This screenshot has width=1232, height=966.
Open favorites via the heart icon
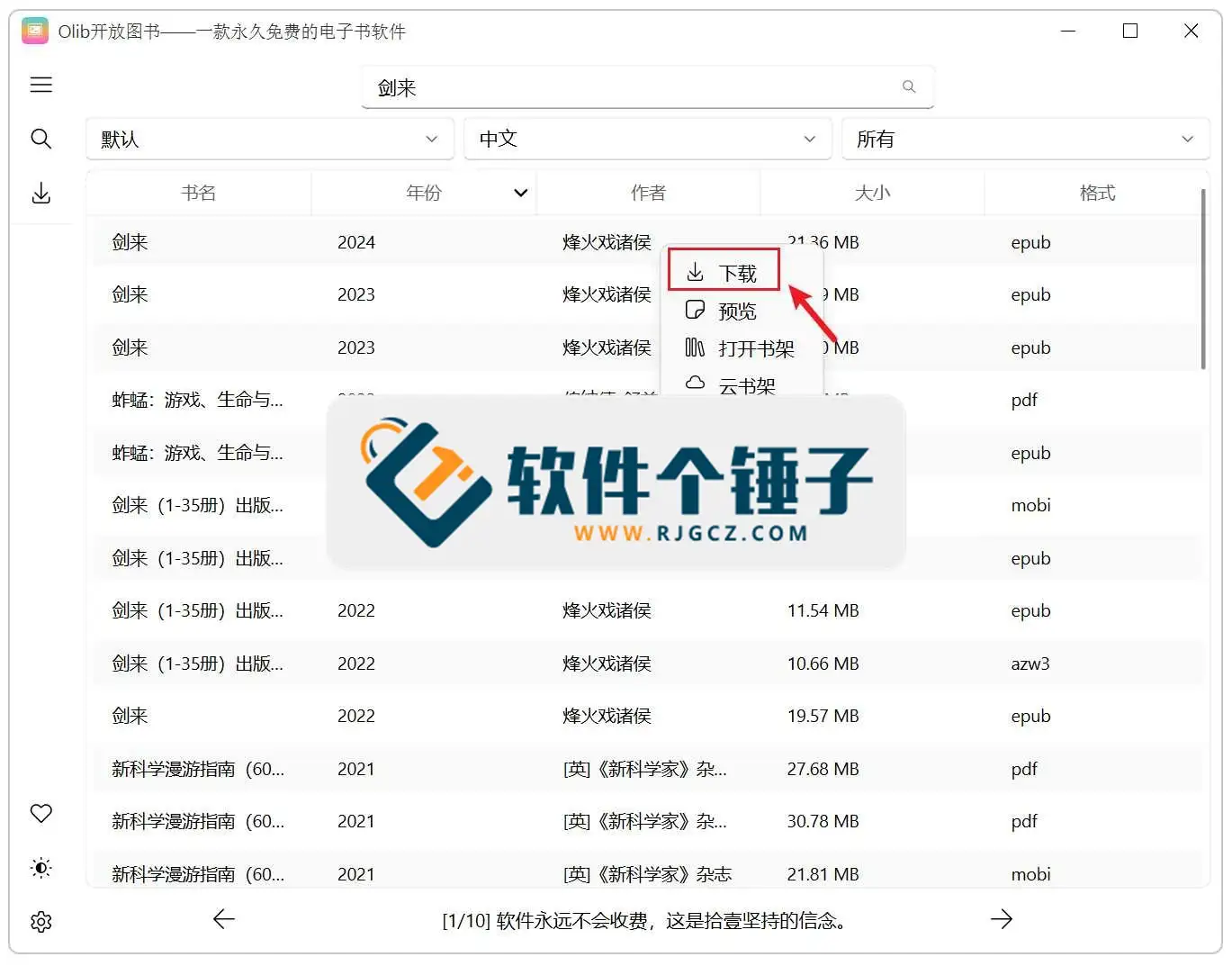pos(41,814)
